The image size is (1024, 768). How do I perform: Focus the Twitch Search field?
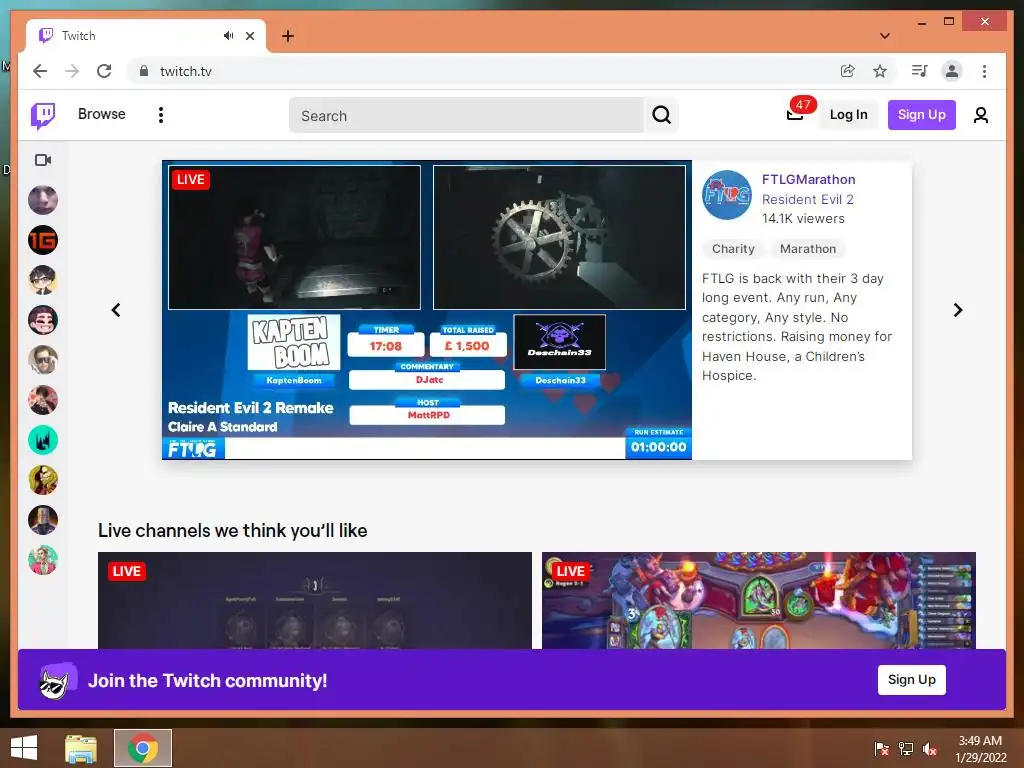pyautogui.click(x=466, y=116)
